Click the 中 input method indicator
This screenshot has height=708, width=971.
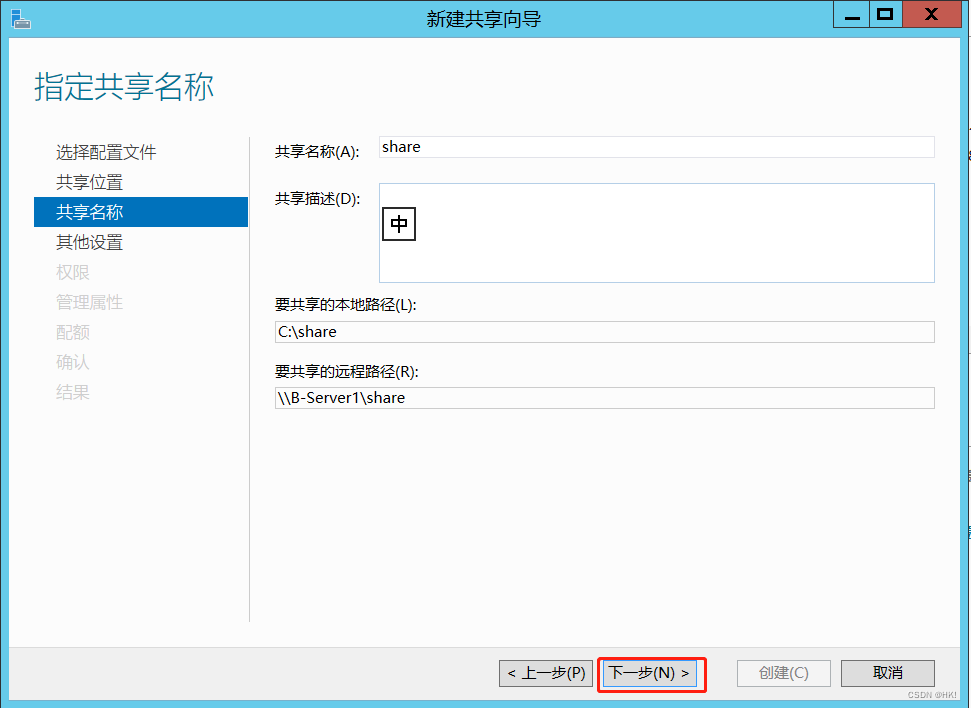click(x=399, y=224)
